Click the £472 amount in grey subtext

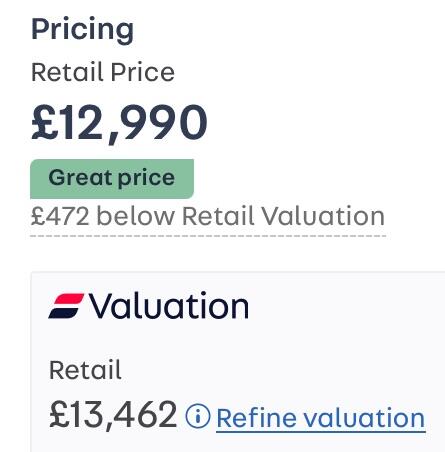(x=60, y=217)
